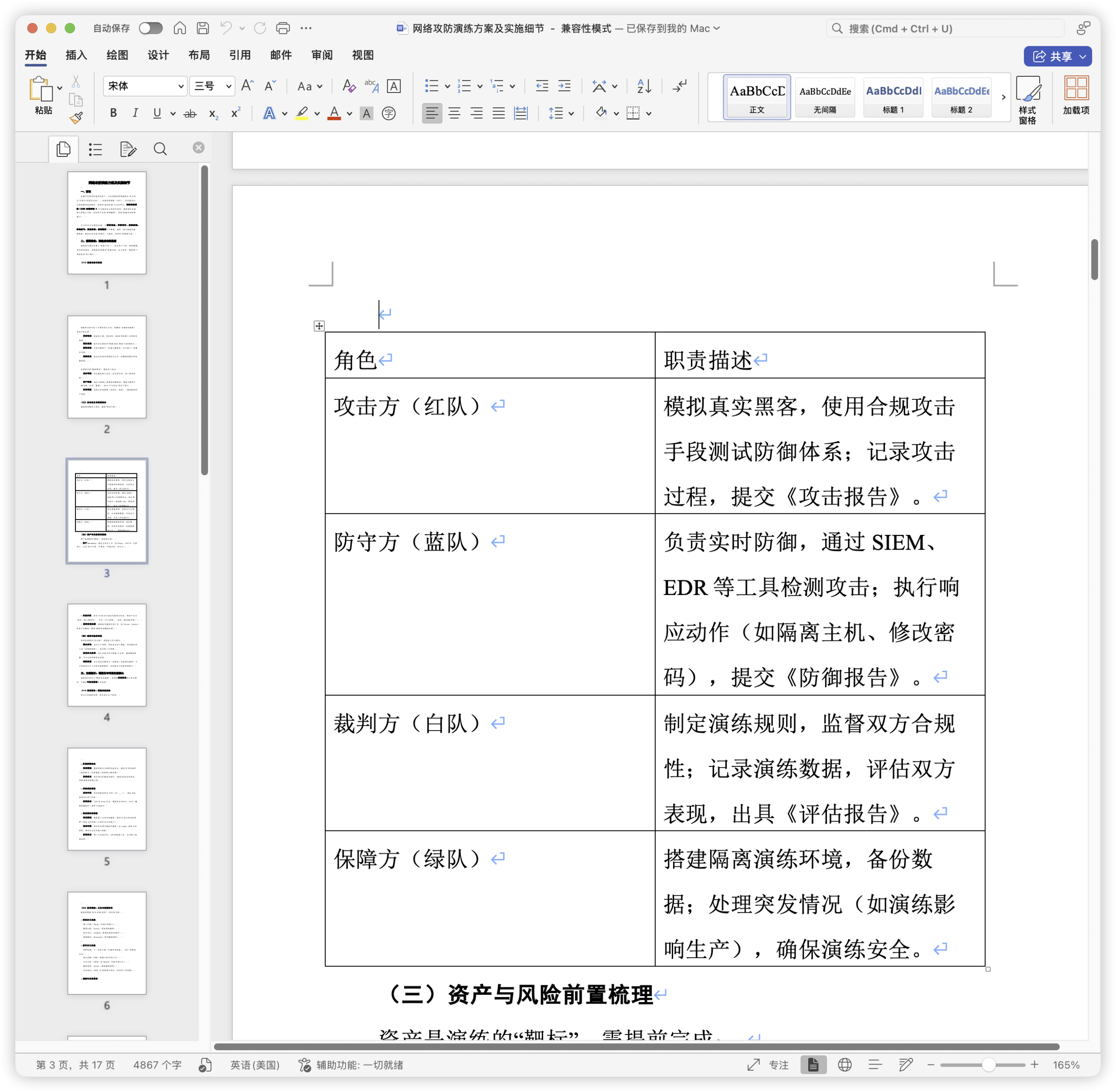Click the 英语(美国) language indicator
Viewport: 1116px width, 1092px height.
(x=255, y=1065)
